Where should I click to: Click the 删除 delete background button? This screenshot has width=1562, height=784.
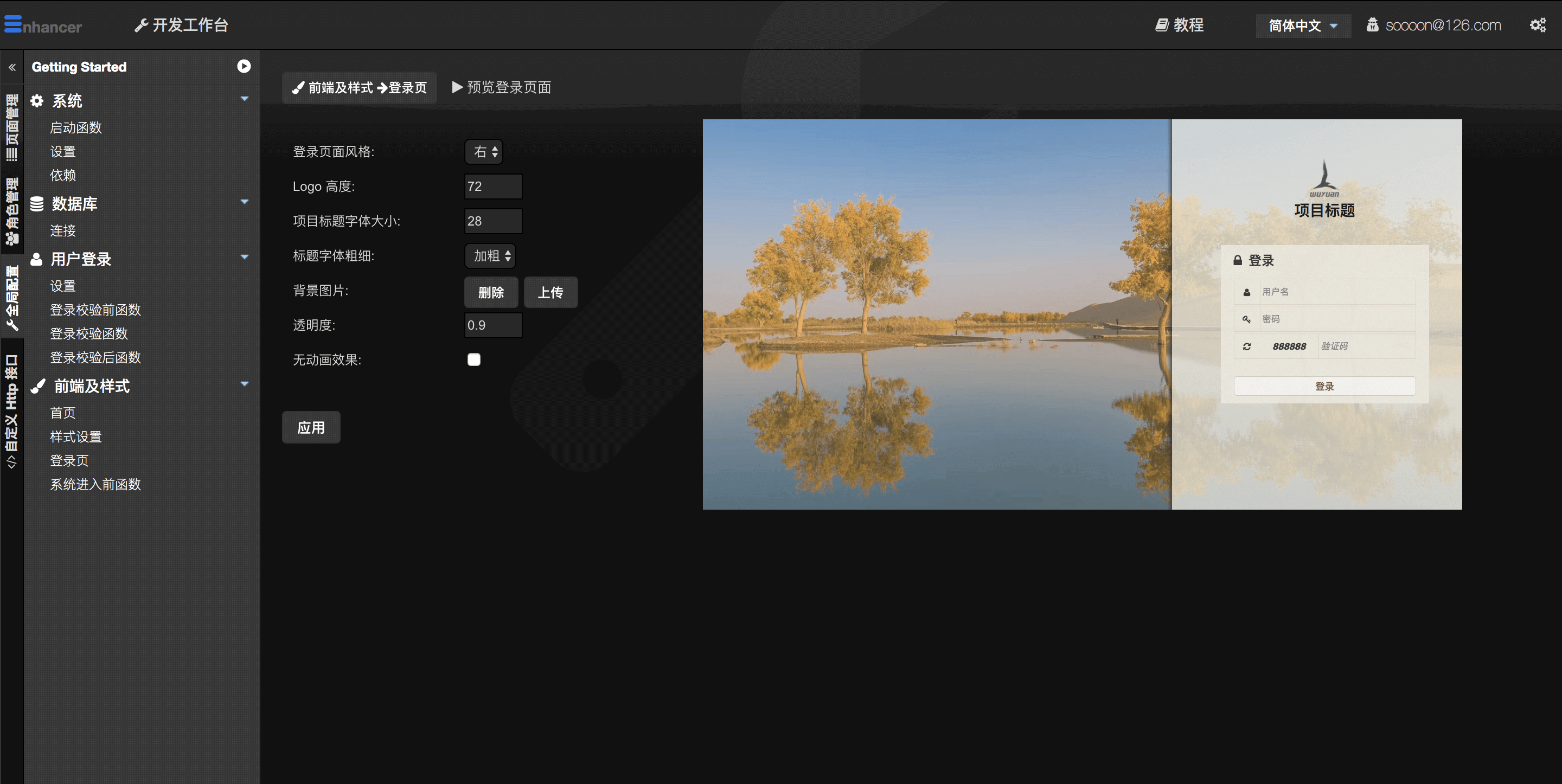coord(490,292)
